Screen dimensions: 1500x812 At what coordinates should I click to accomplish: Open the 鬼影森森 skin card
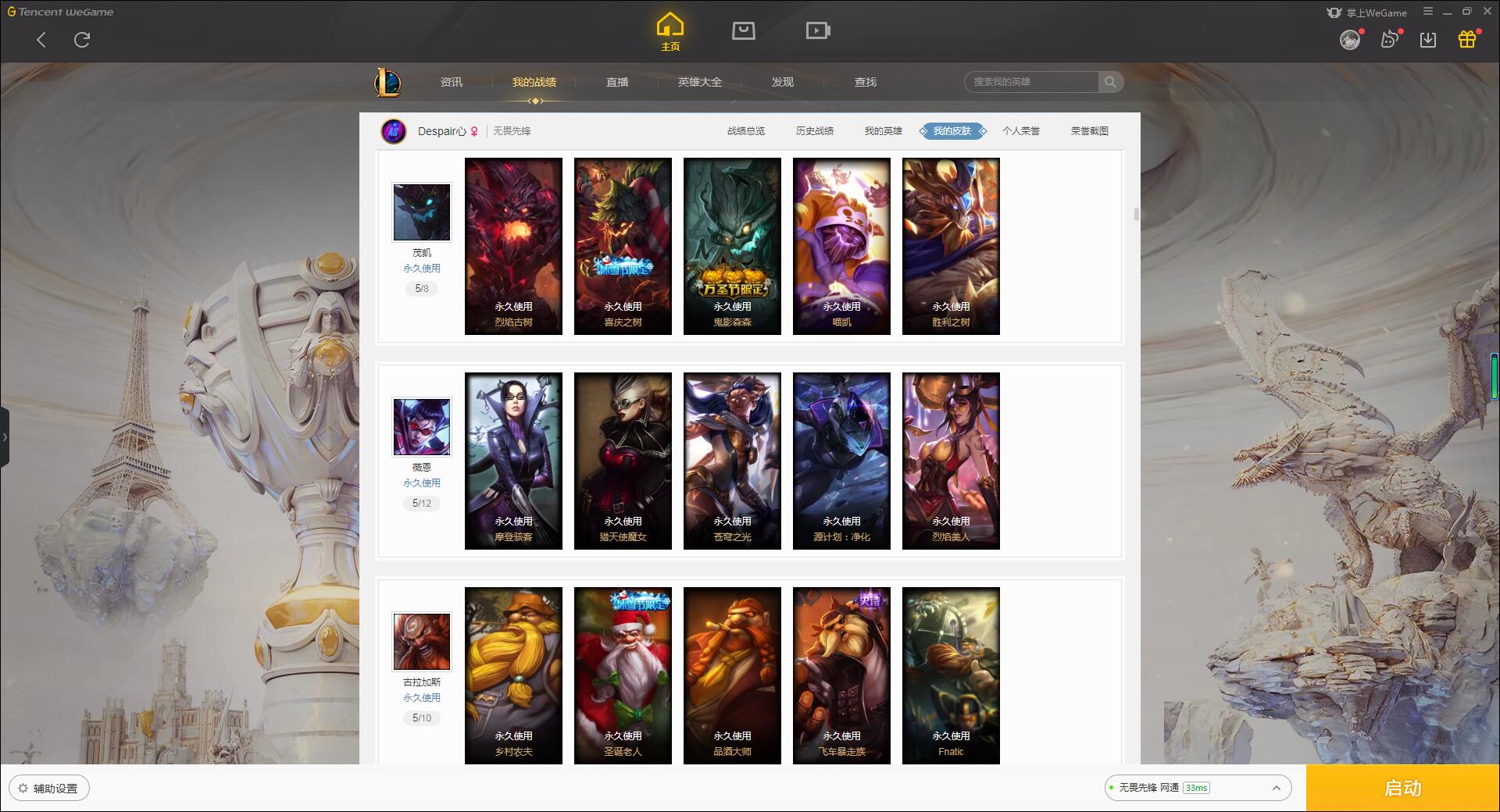pos(732,246)
